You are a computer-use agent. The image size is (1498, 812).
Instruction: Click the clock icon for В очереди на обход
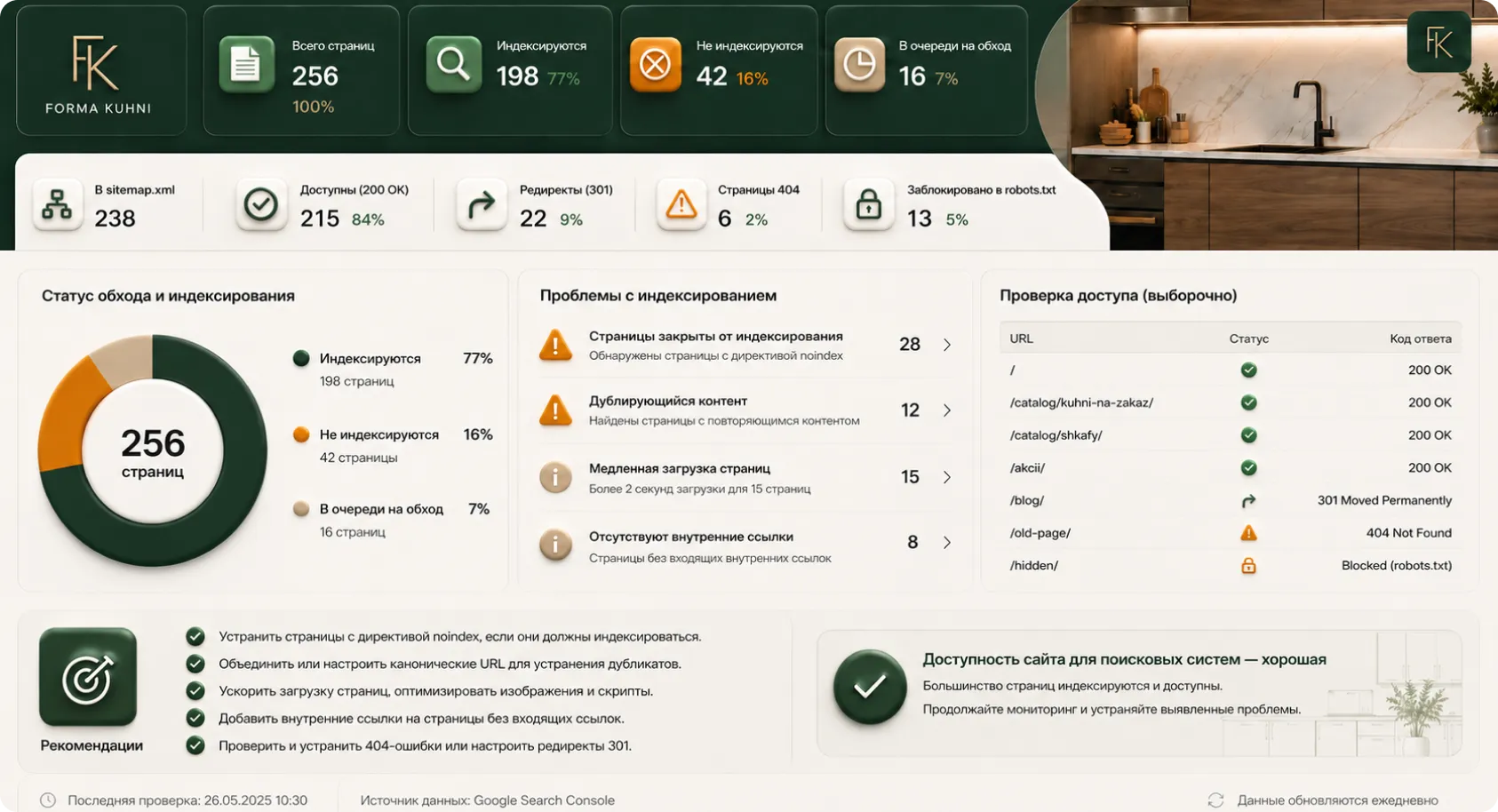pos(859,65)
